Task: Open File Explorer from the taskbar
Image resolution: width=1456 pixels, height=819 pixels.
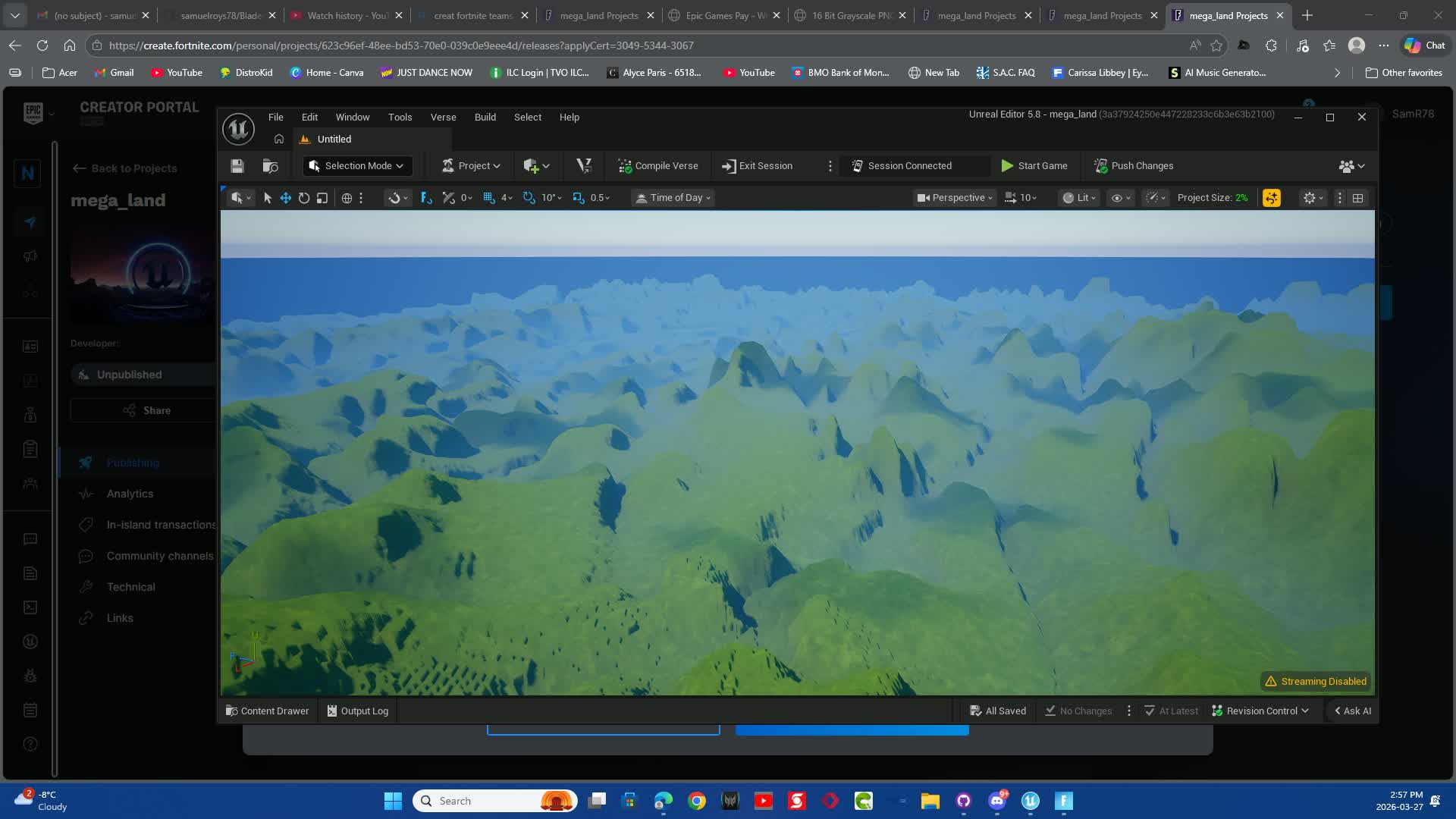Action: (x=930, y=801)
